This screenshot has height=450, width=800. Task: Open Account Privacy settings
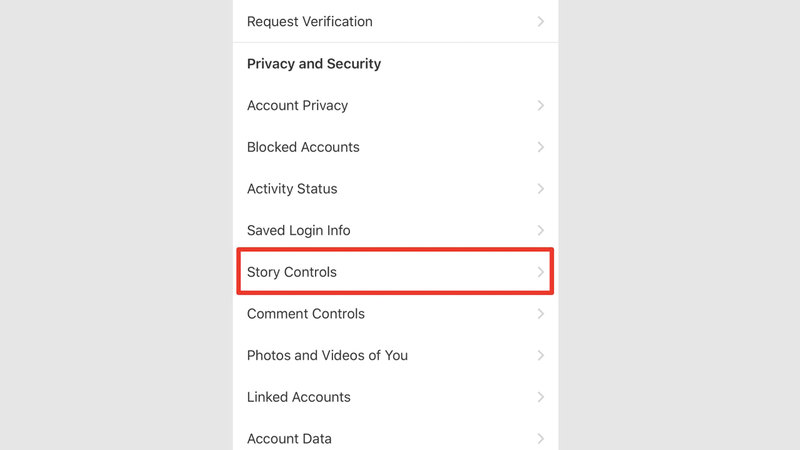297,105
